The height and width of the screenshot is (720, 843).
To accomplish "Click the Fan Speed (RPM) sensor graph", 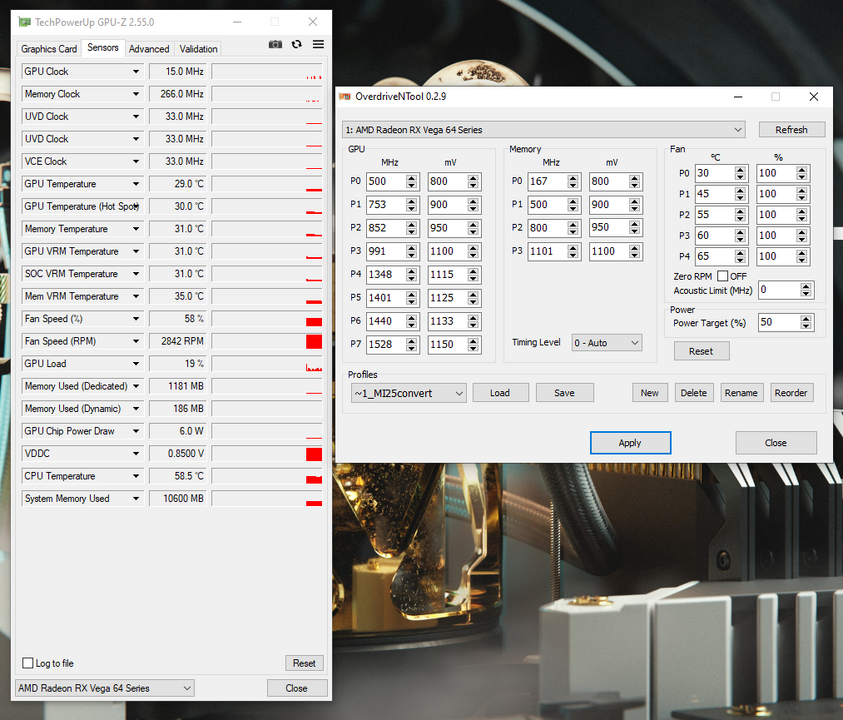I will pyautogui.click(x=267, y=341).
